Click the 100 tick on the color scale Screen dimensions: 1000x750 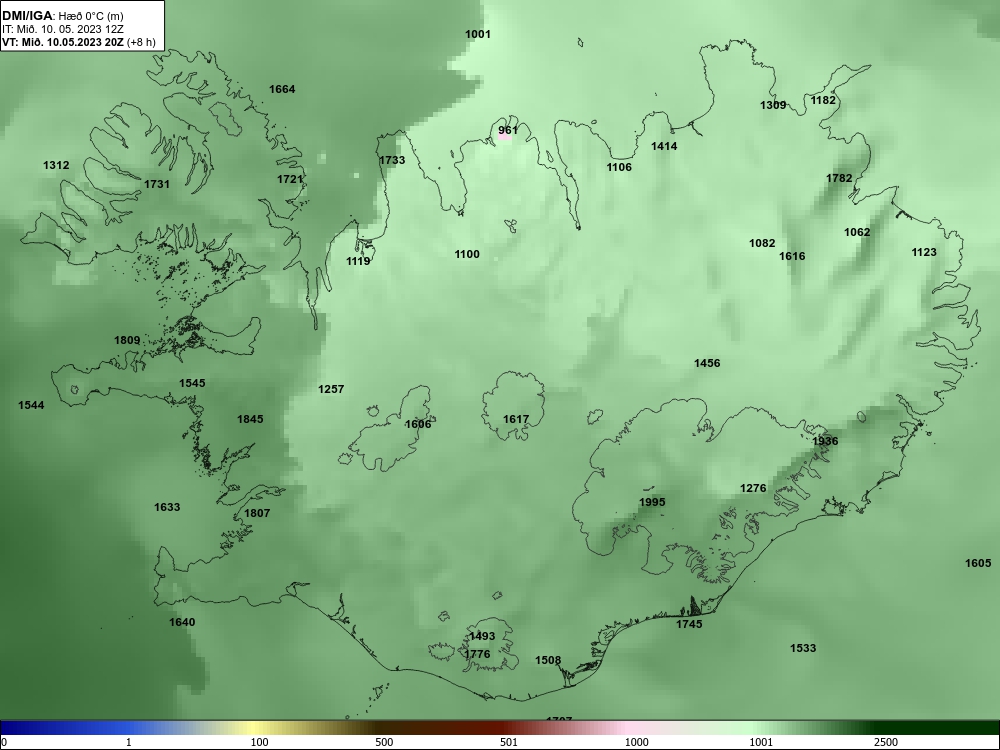click(x=259, y=742)
